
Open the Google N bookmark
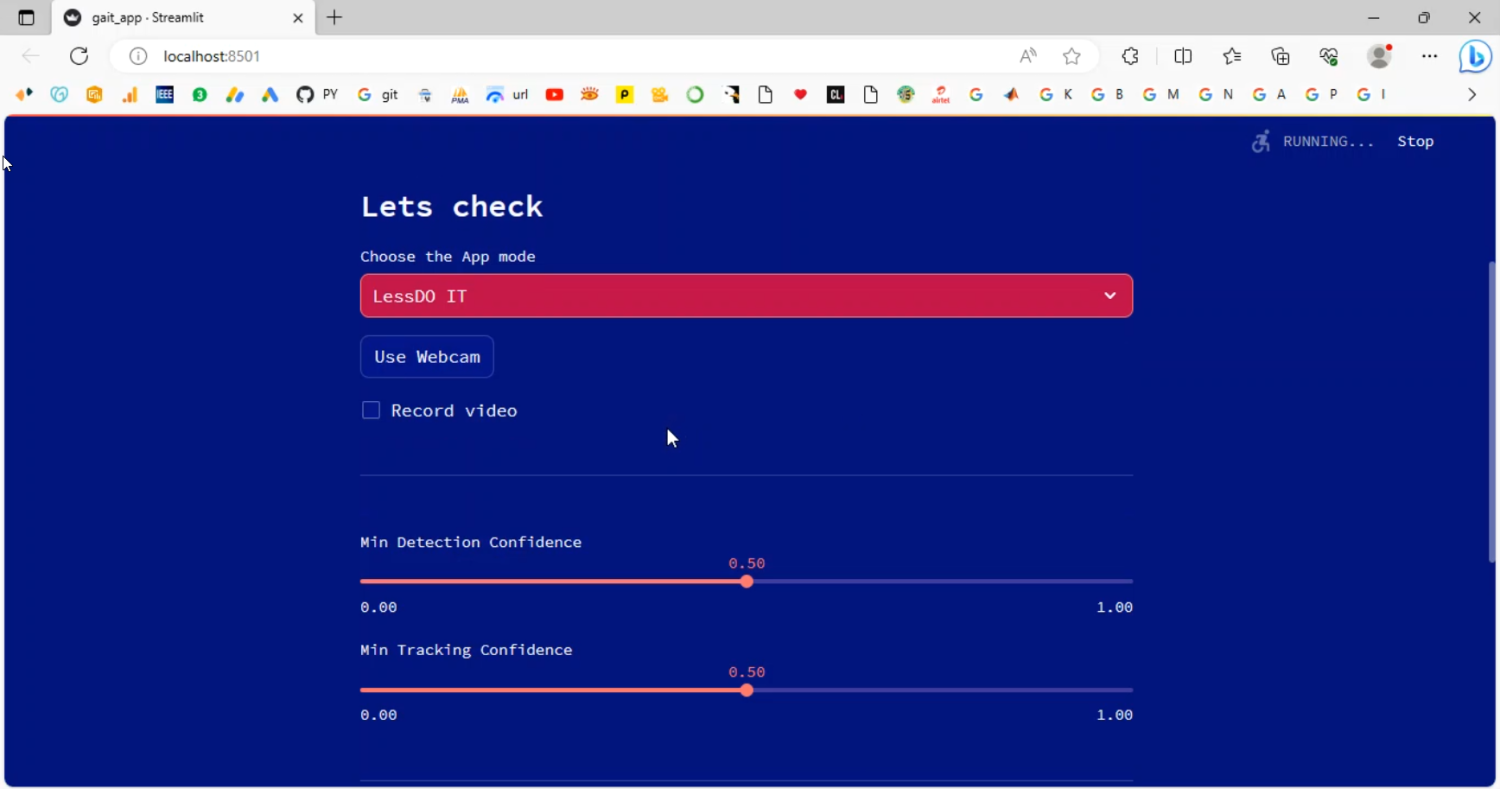pyautogui.click(x=1215, y=95)
